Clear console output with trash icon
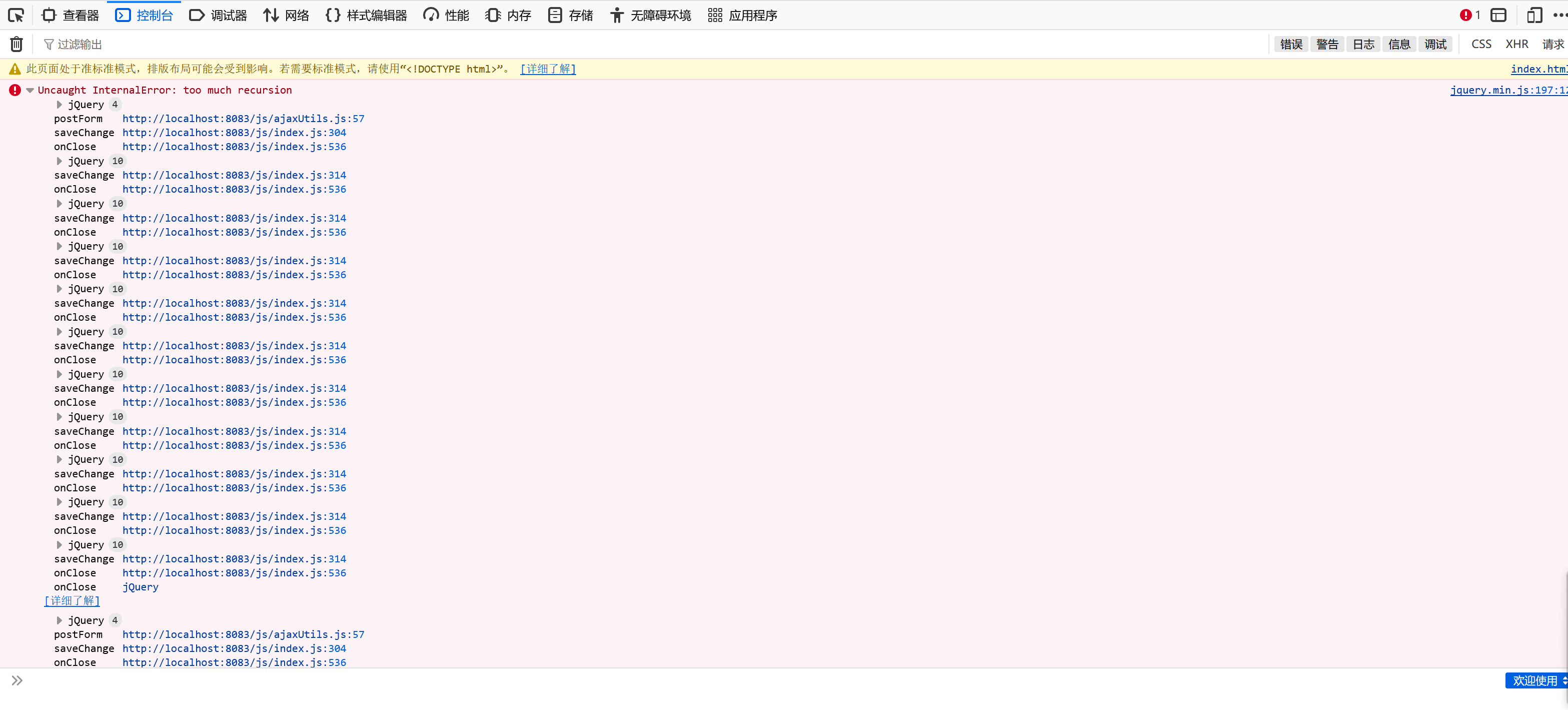 coord(17,44)
